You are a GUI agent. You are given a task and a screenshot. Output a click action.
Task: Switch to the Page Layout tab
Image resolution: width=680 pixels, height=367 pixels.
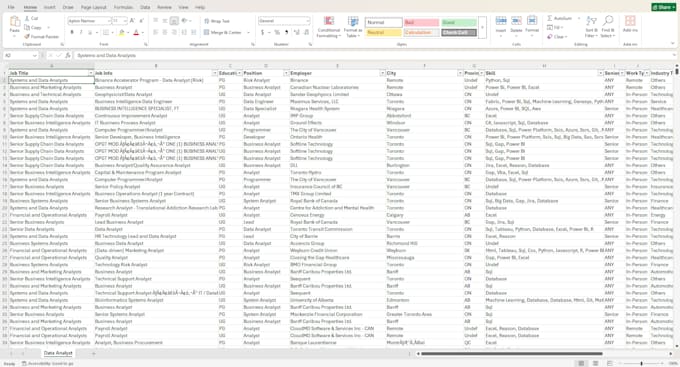(x=94, y=7)
